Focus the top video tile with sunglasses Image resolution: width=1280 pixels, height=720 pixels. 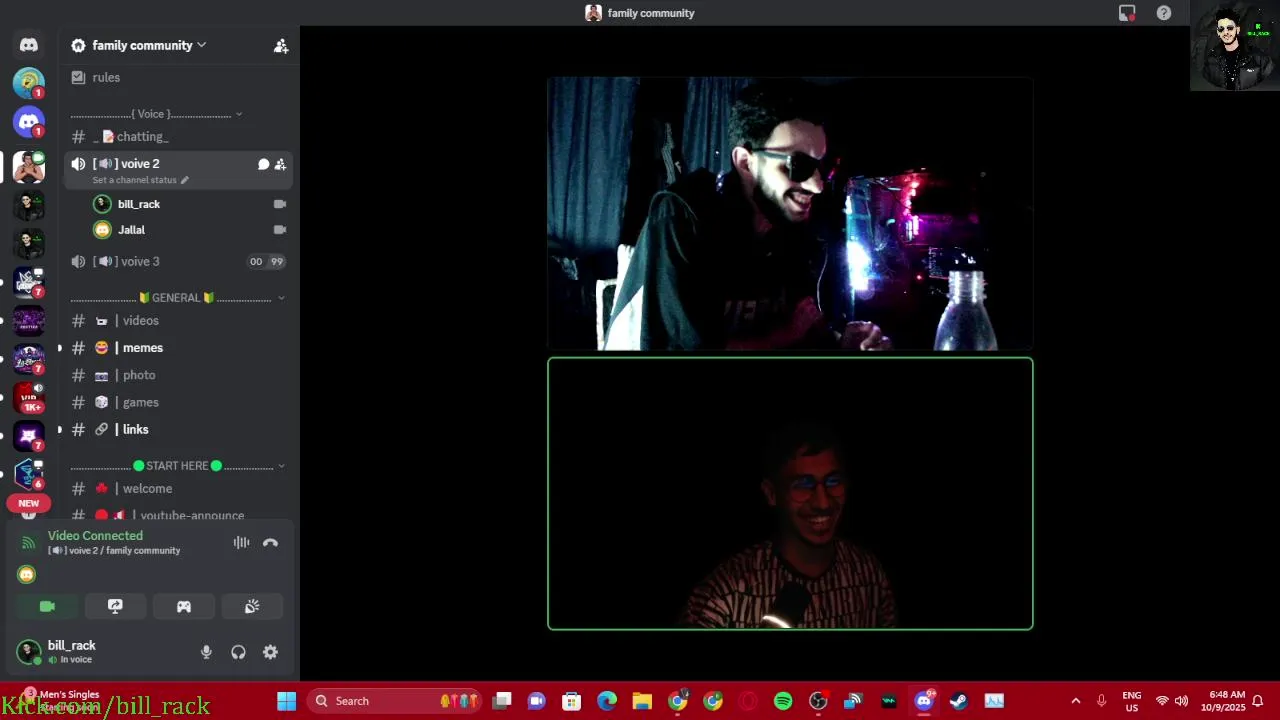pos(790,214)
